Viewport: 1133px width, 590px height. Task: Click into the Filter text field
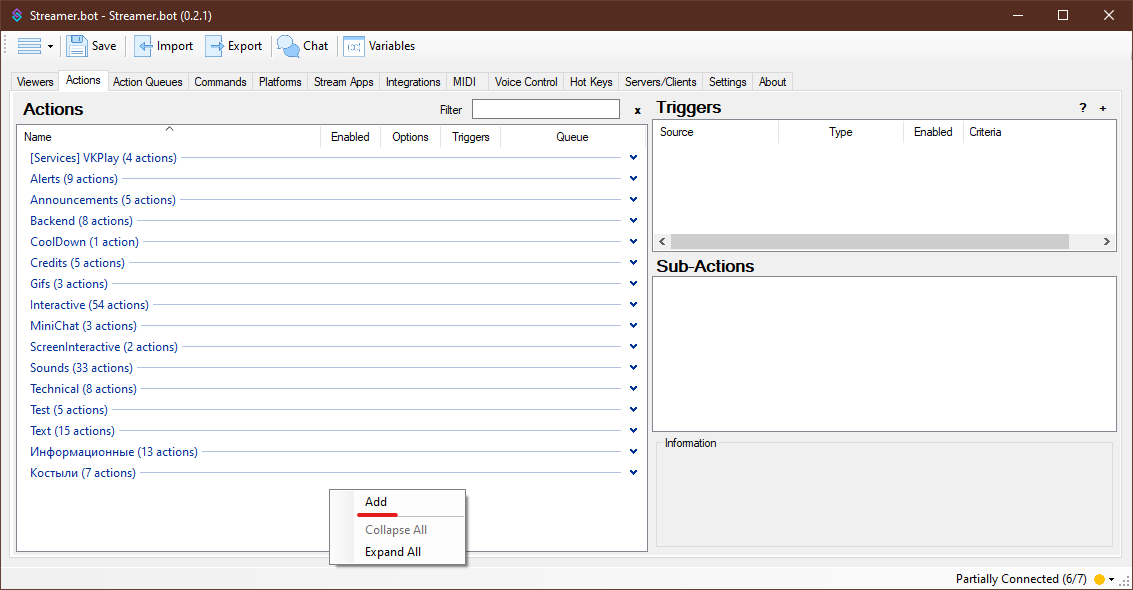click(x=546, y=109)
